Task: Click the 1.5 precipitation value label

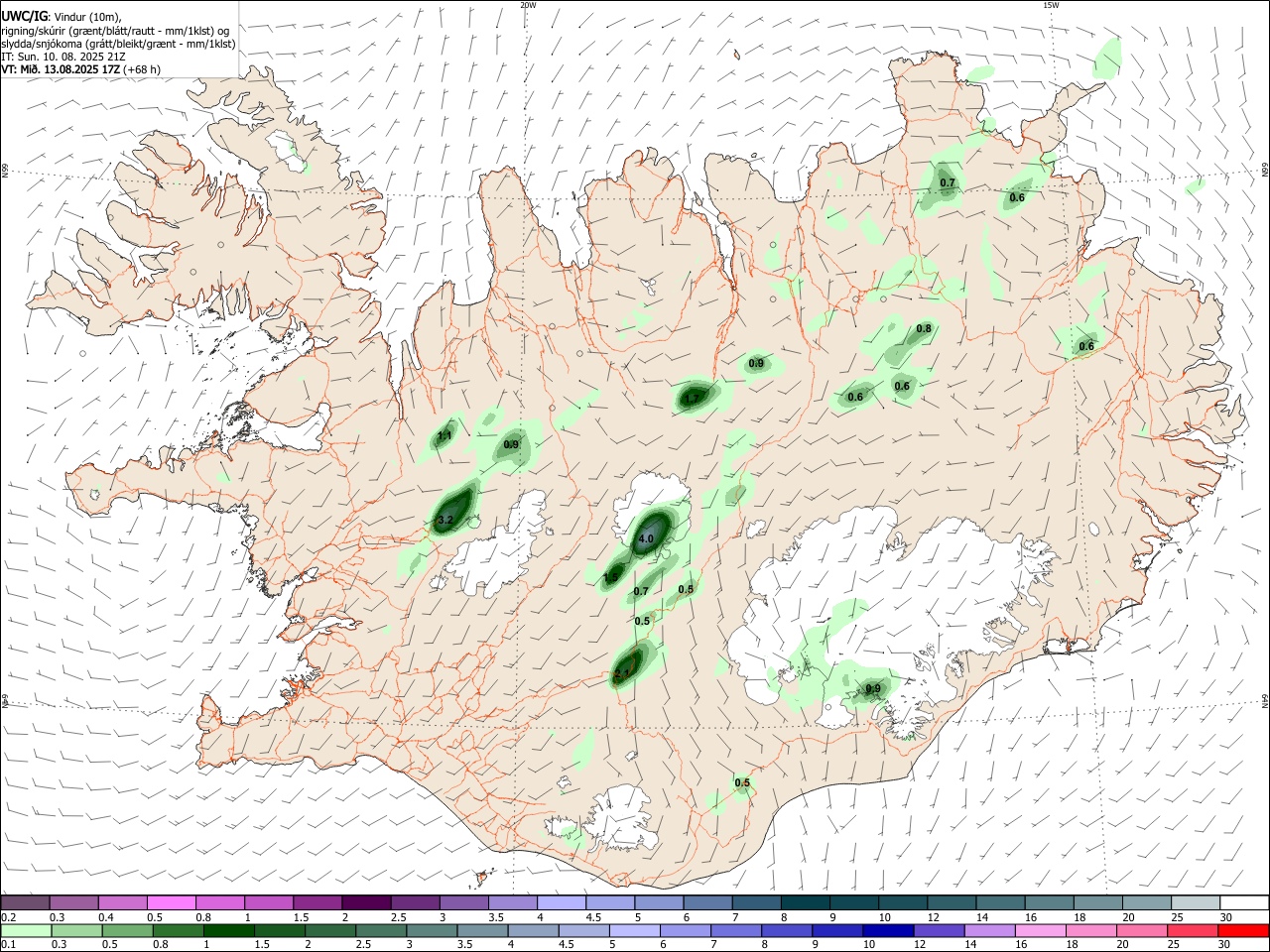Action: point(611,577)
